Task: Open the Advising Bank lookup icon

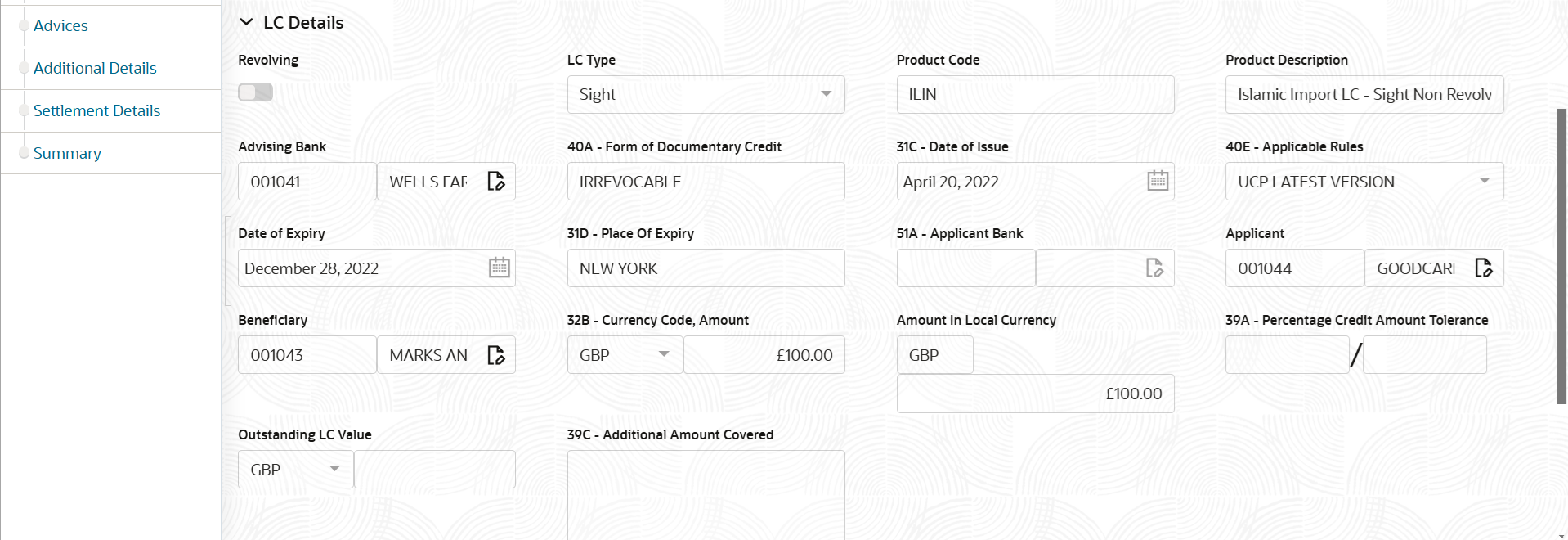Action: pos(497,181)
